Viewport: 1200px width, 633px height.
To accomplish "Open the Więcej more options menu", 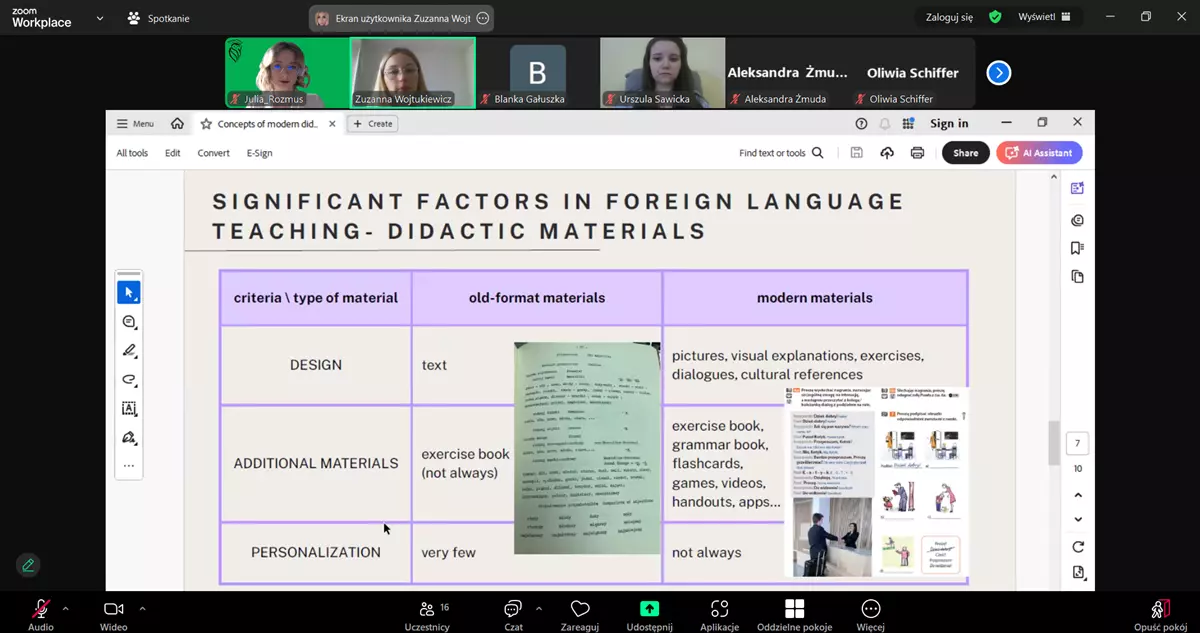I will 870,609.
